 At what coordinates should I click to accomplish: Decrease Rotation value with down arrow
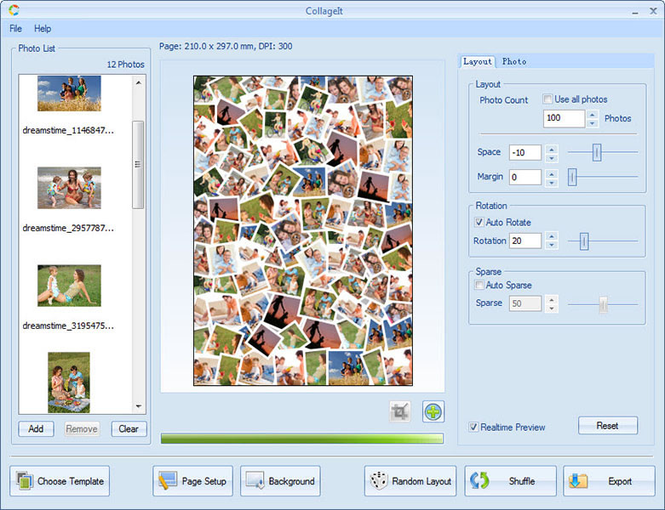tap(551, 245)
